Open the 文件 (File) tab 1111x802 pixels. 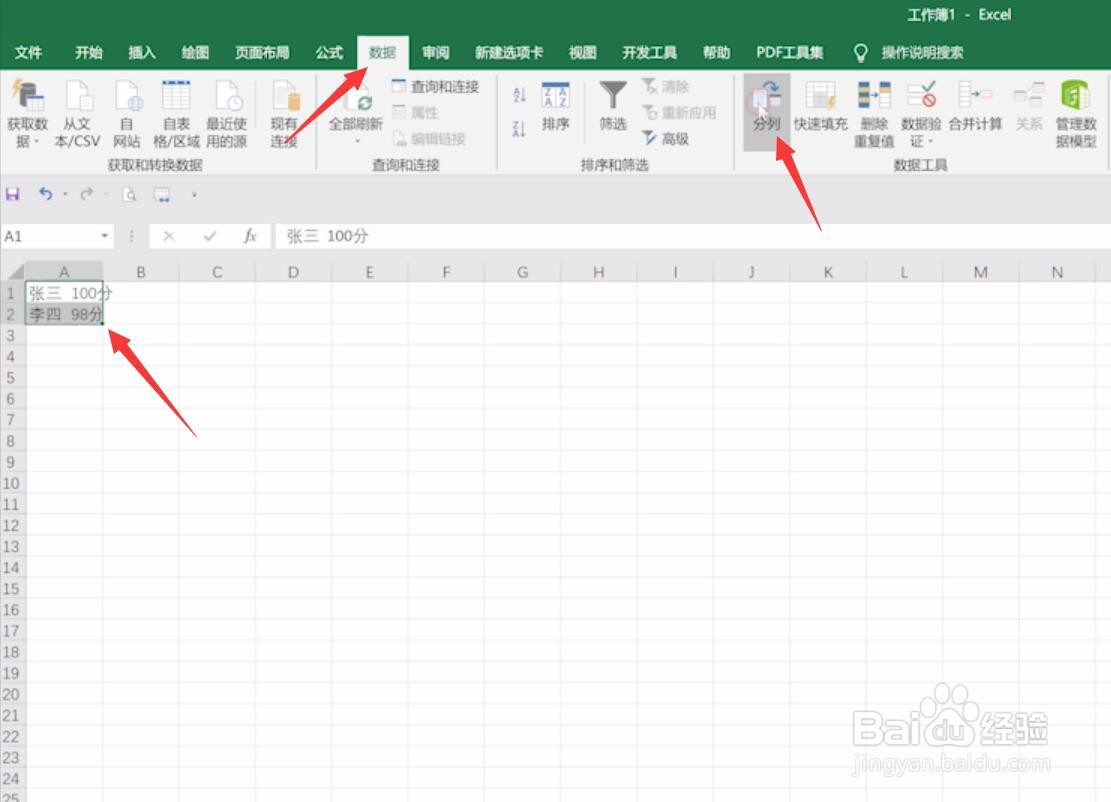28,52
